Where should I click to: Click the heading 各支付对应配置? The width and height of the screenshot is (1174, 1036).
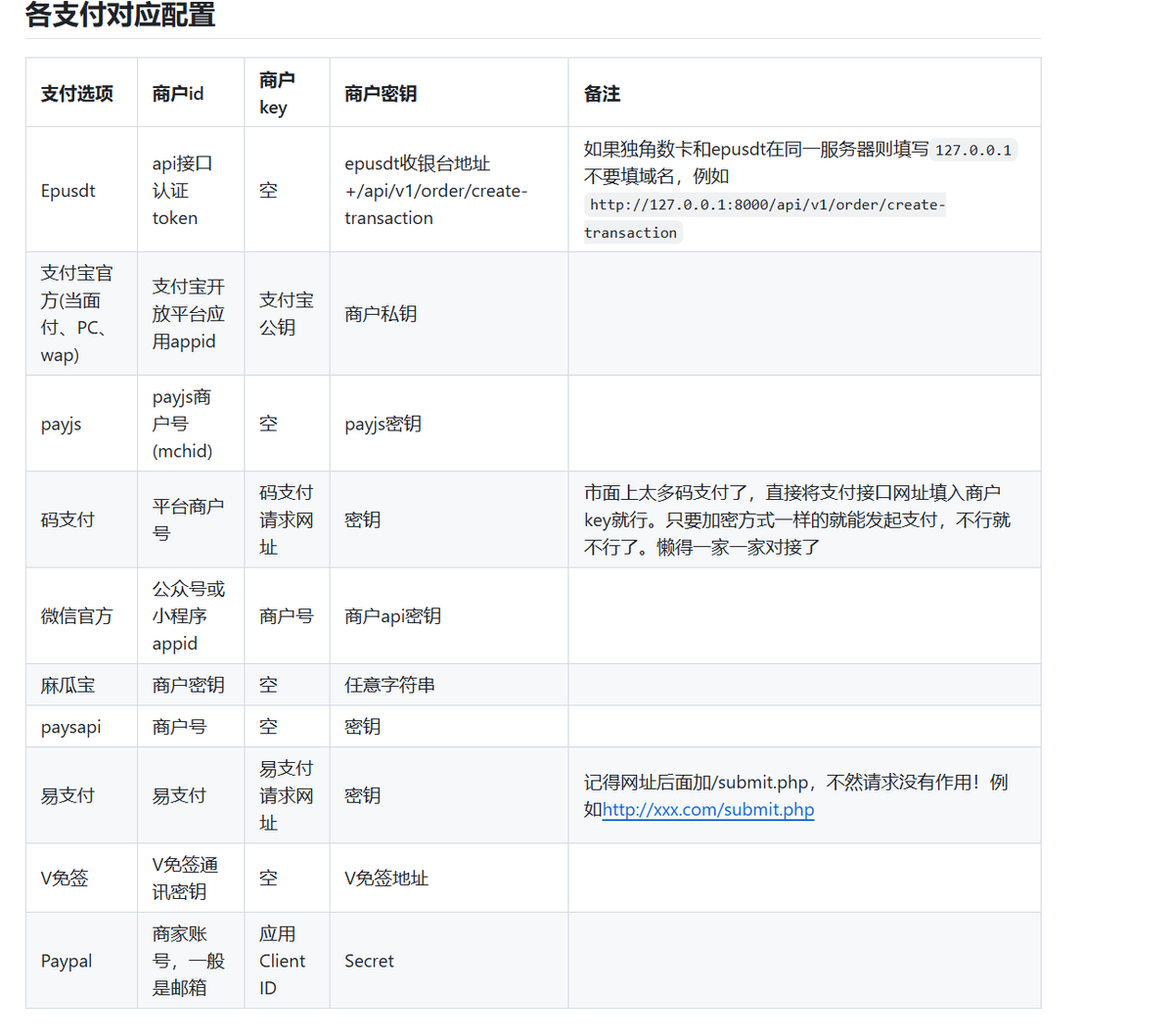click(x=119, y=16)
